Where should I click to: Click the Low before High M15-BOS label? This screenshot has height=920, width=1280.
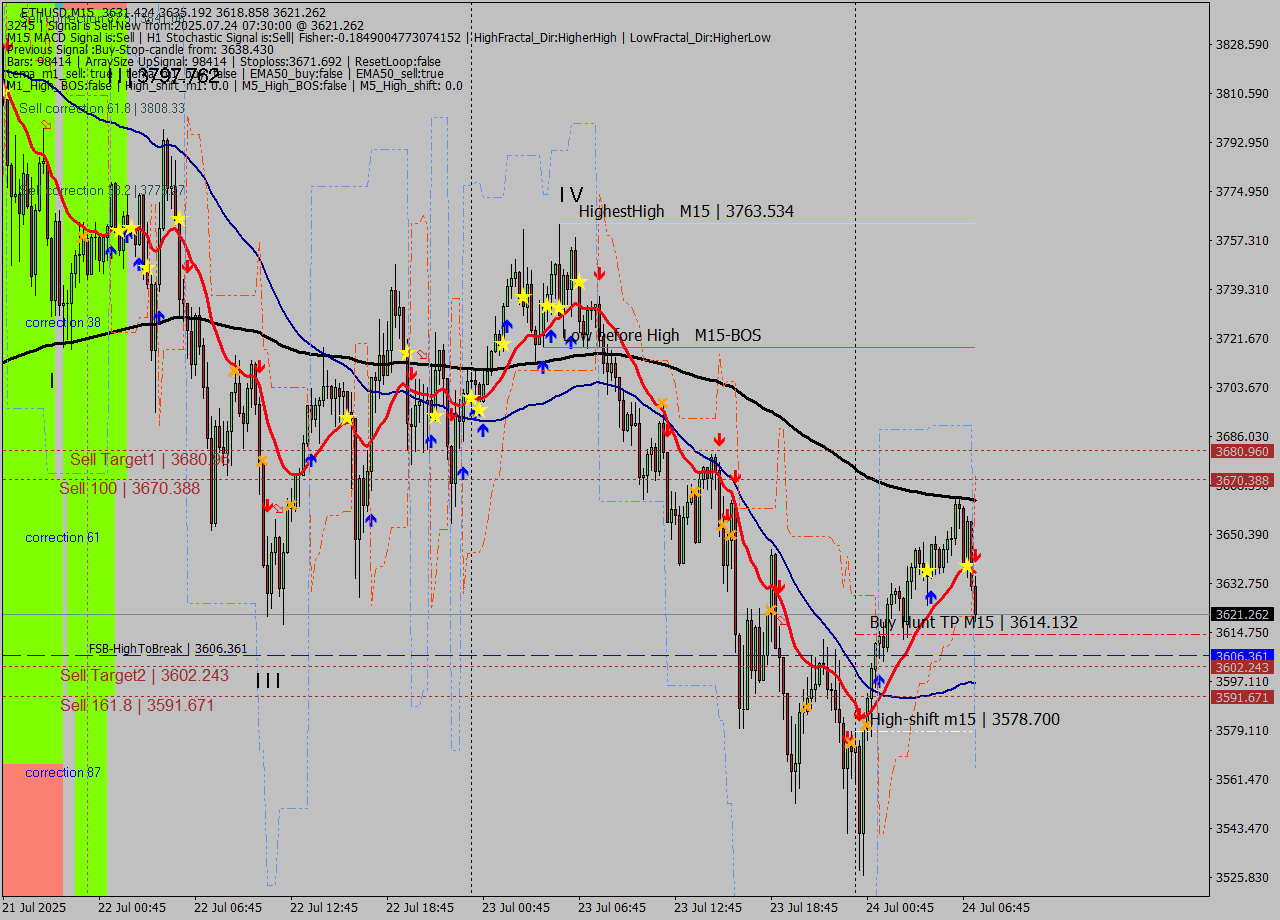[661, 335]
